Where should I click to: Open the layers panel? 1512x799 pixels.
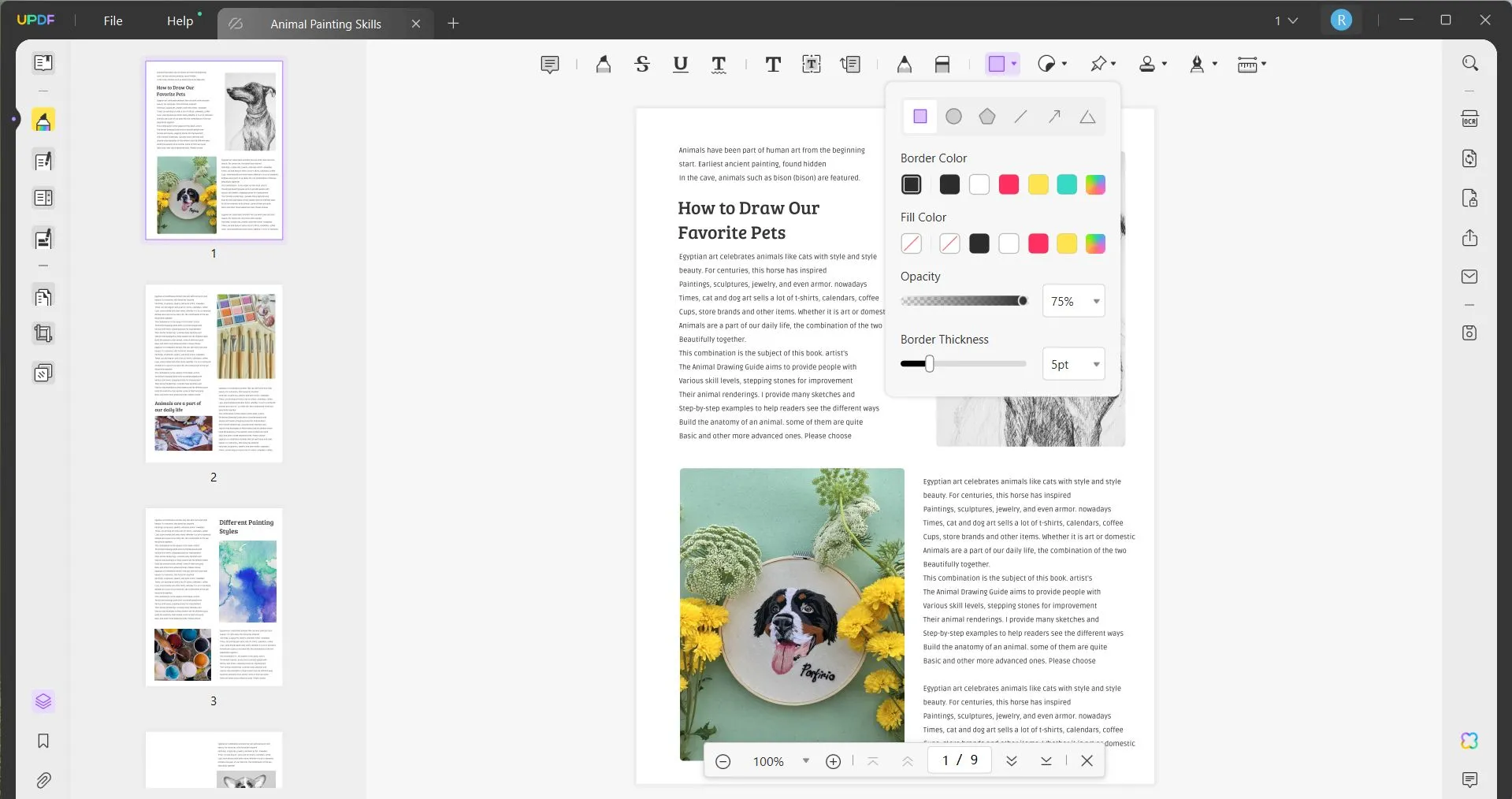[x=43, y=701]
